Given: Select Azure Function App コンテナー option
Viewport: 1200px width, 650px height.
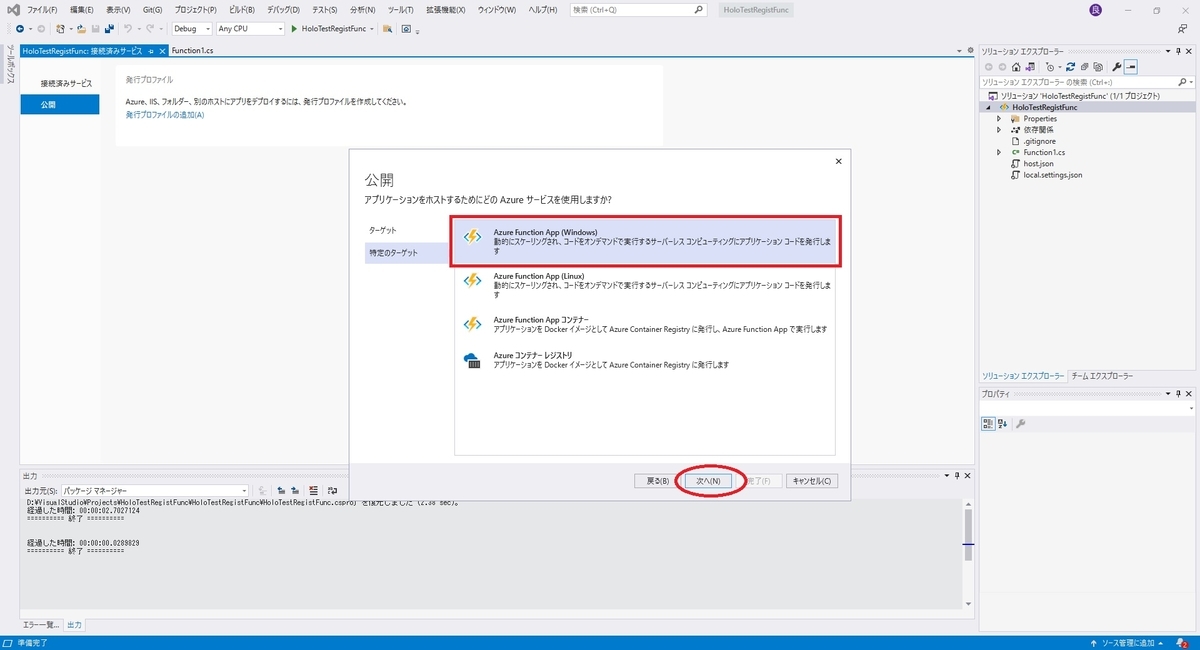Looking at the screenshot, I should (645, 324).
